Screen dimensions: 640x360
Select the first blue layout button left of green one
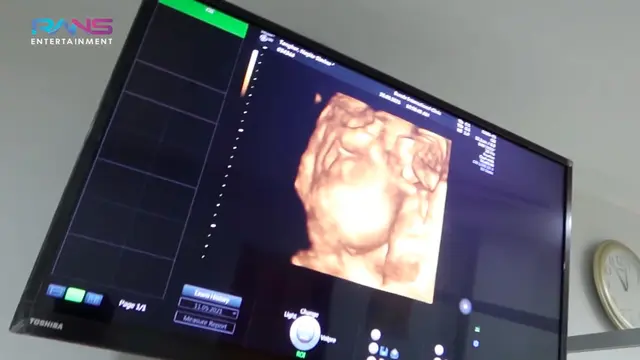click(x=56, y=291)
